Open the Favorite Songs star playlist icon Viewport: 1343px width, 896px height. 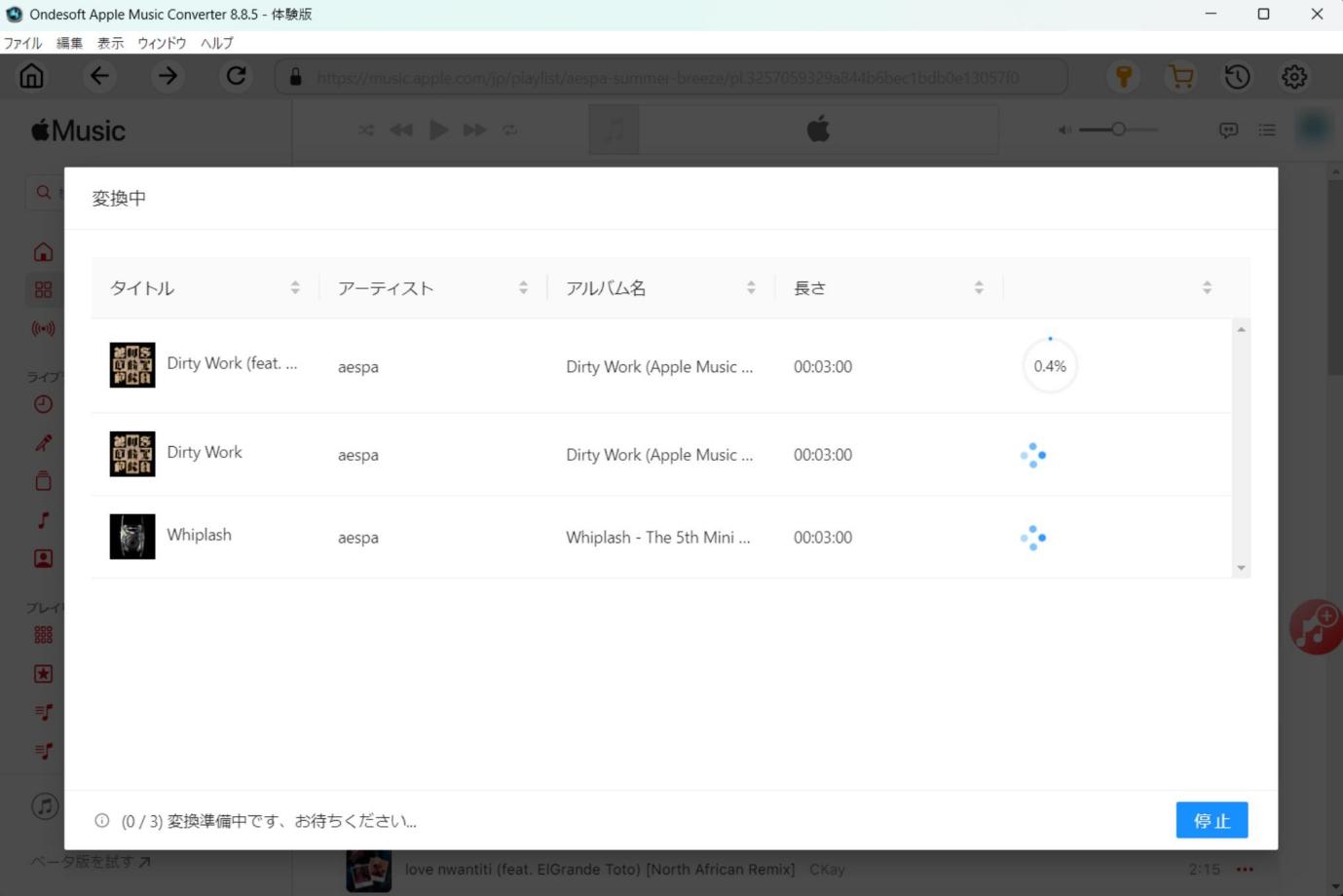pos(43,674)
